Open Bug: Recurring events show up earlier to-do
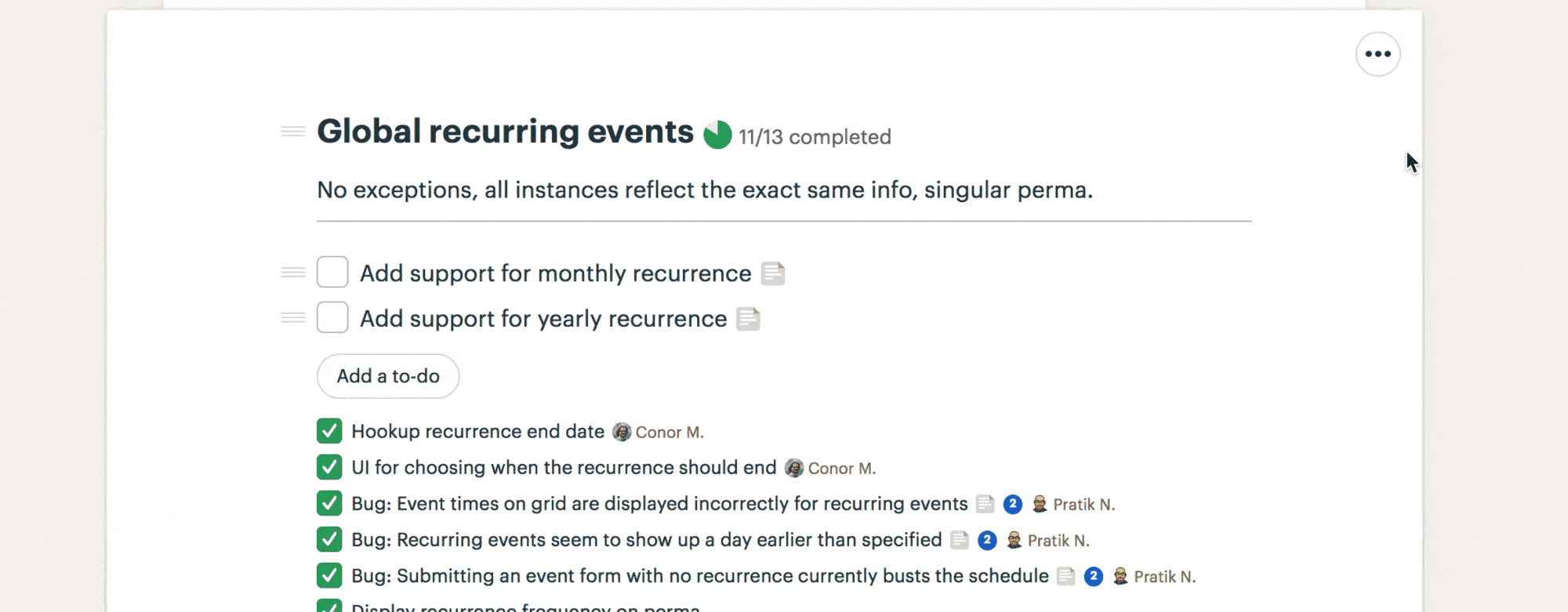The image size is (1568, 612). [x=646, y=540]
